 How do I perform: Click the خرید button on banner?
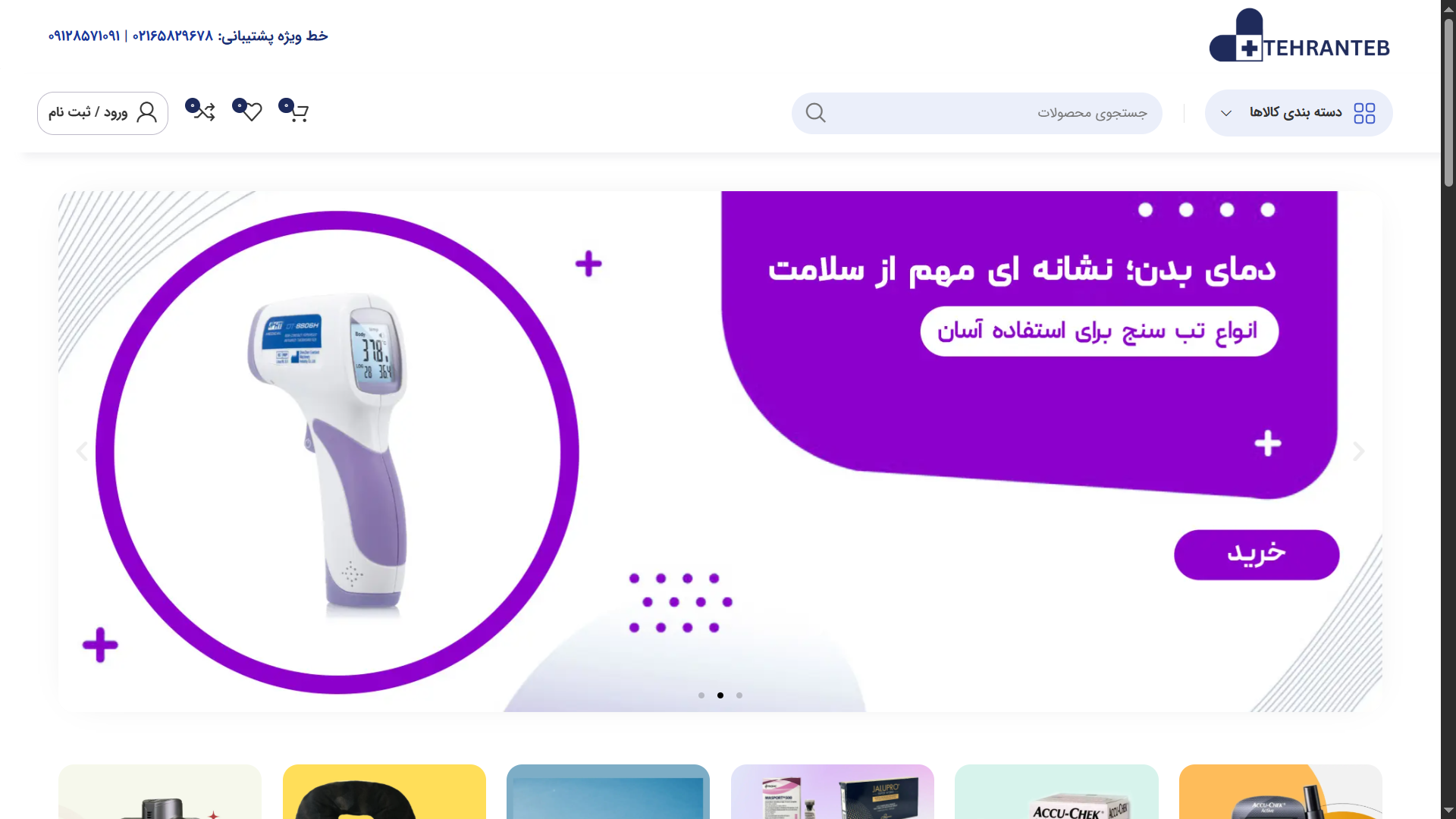coord(1257,554)
